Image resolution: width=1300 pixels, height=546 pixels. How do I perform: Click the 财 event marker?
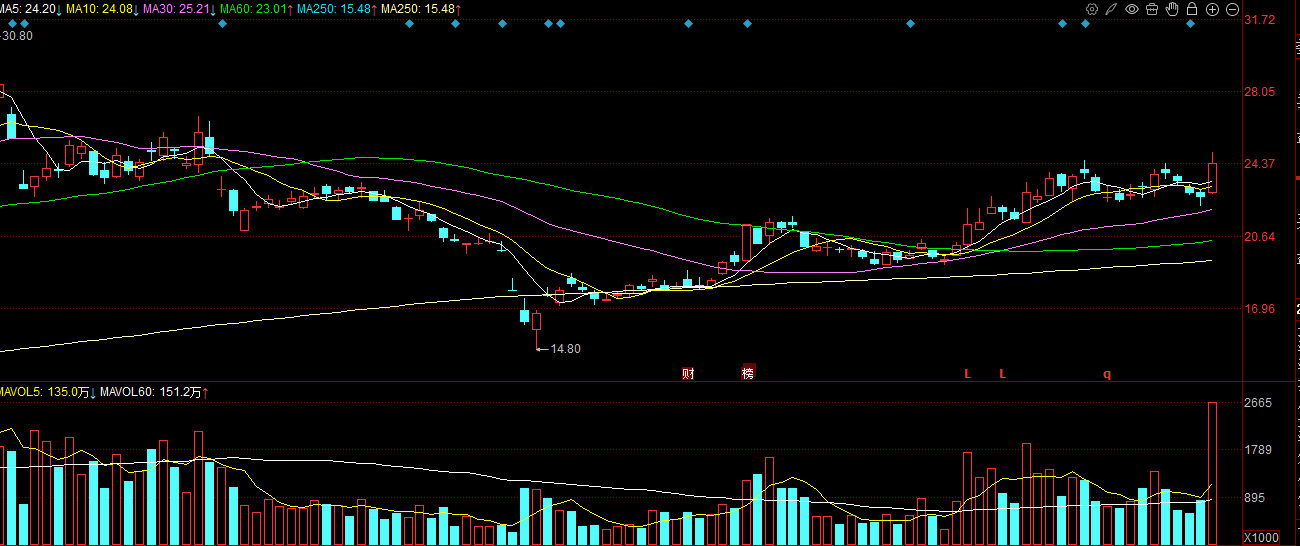tap(688, 374)
